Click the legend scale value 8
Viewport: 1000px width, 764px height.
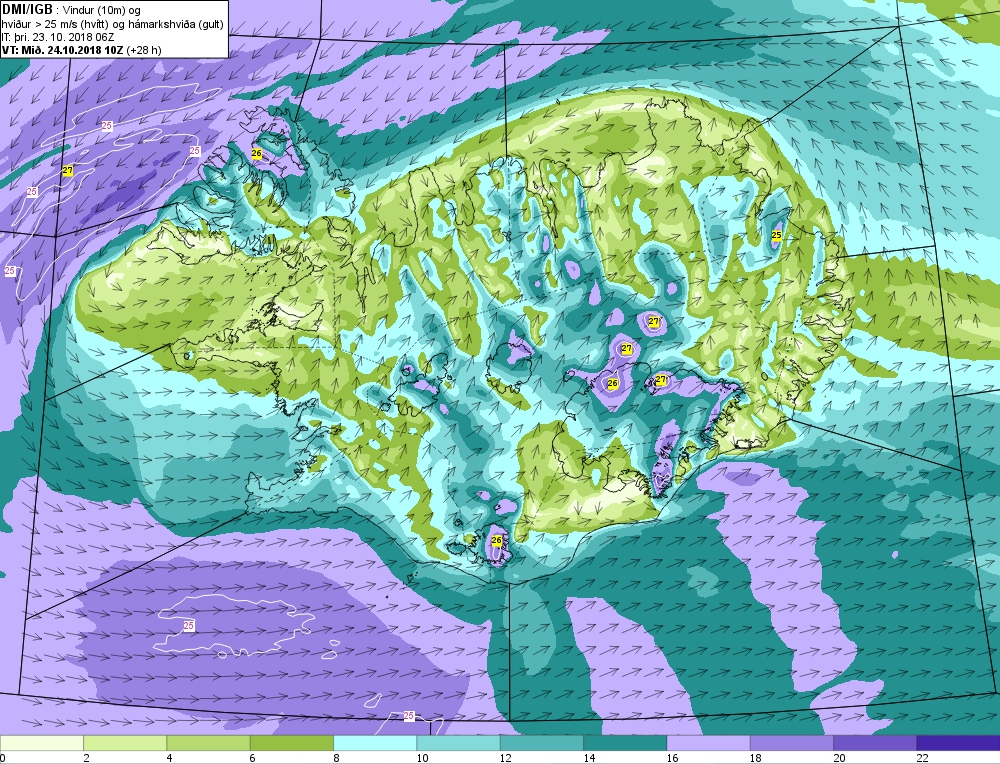tap(336, 758)
